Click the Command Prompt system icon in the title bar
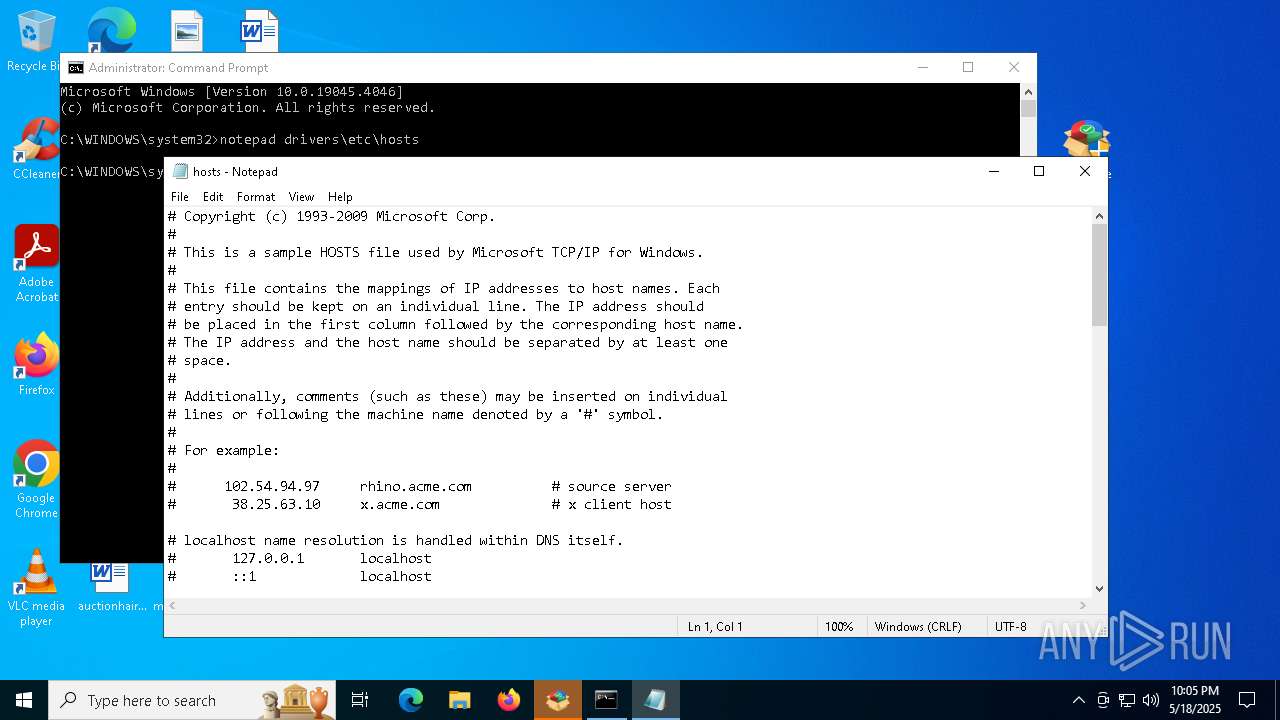The image size is (1280, 720). 76,68
